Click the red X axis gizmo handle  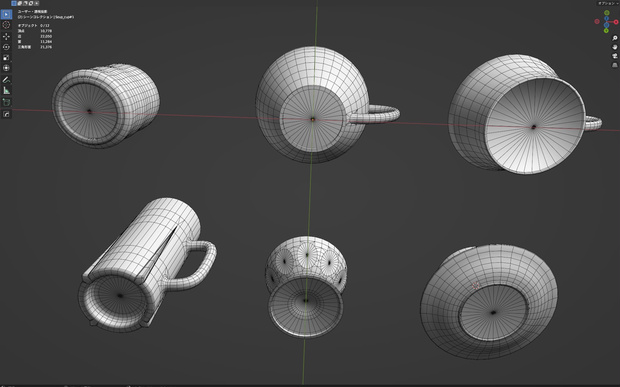[x=616, y=22]
